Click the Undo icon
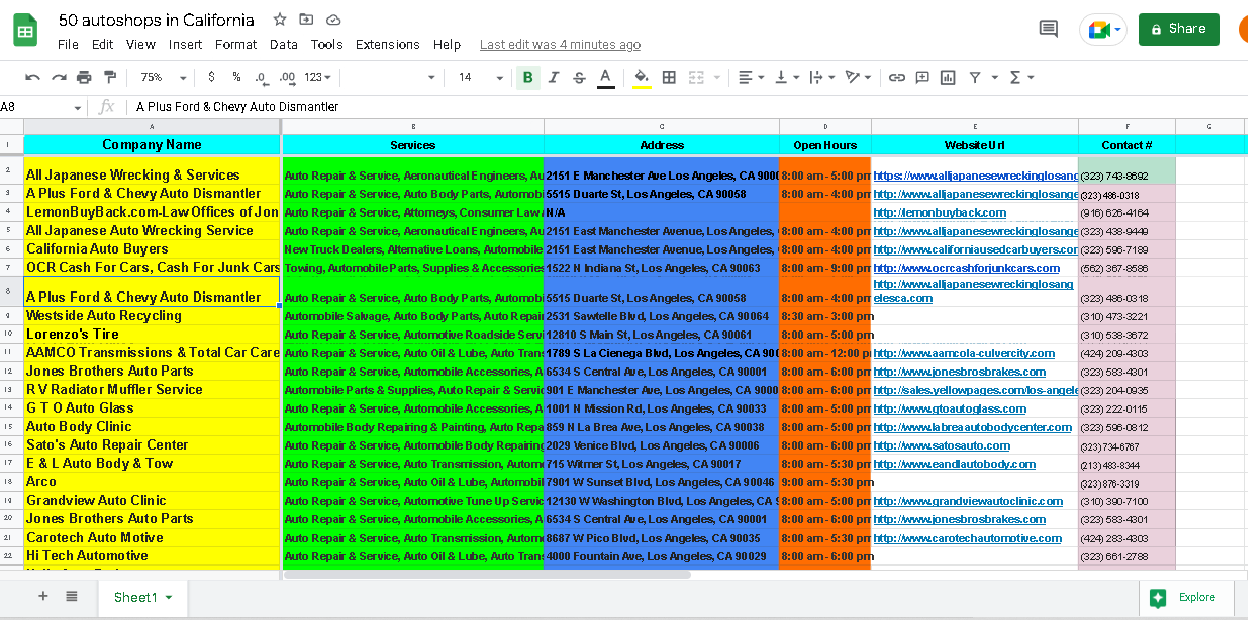The height and width of the screenshot is (620, 1248). click(33, 77)
